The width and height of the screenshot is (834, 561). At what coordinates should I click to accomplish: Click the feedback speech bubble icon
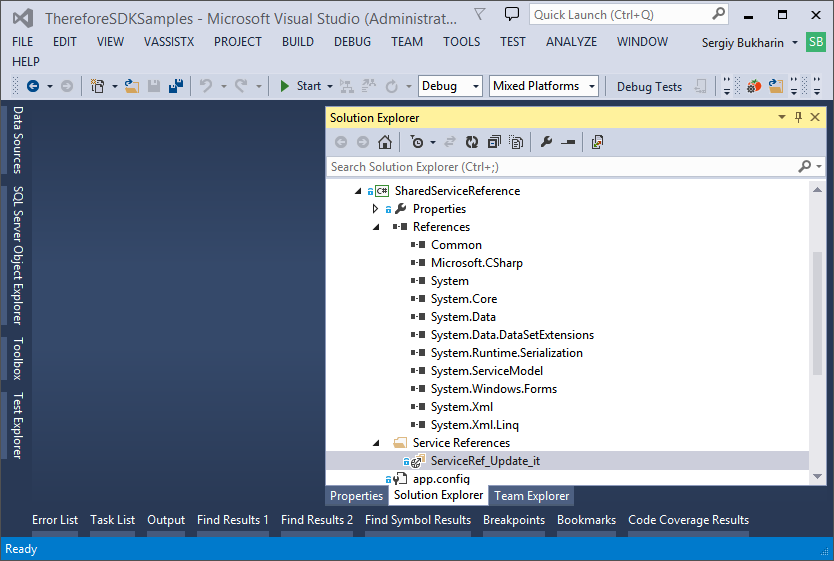pos(511,14)
